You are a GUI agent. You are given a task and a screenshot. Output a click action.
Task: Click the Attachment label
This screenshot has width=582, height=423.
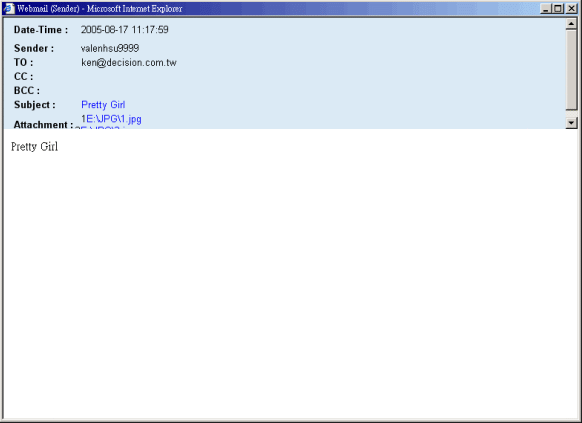click(x=43, y=124)
